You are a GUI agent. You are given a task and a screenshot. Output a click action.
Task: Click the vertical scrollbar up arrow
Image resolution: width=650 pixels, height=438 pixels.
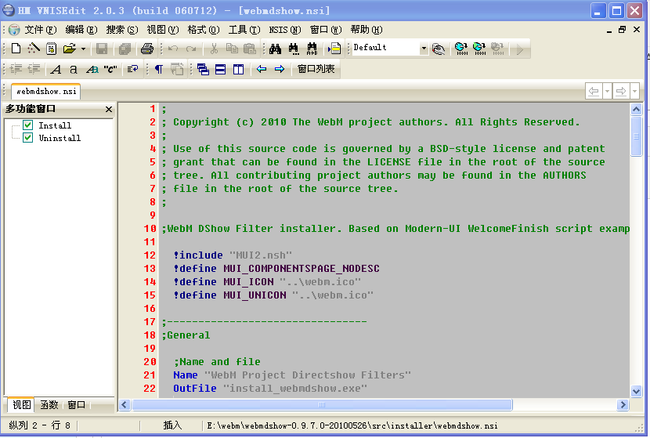(636, 109)
